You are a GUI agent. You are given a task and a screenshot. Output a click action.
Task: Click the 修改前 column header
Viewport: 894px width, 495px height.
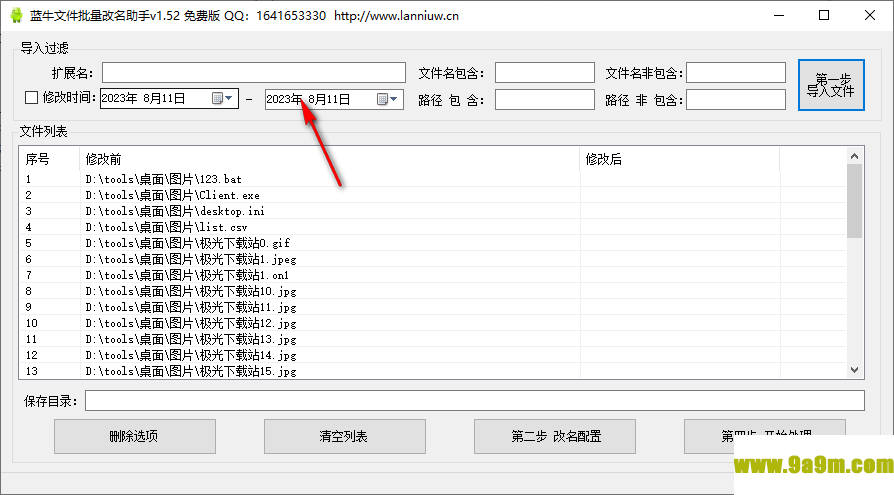click(x=330, y=159)
